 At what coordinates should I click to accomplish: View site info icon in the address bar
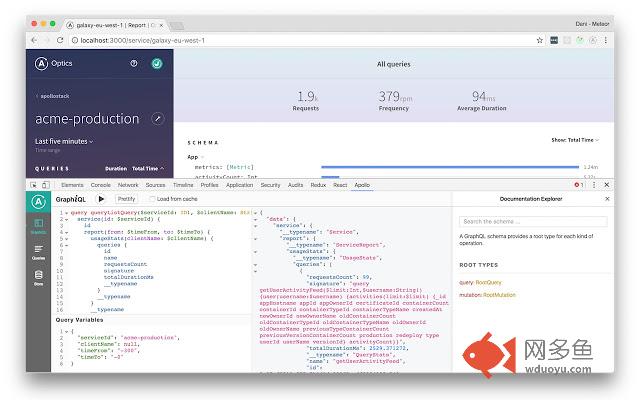click(75, 40)
